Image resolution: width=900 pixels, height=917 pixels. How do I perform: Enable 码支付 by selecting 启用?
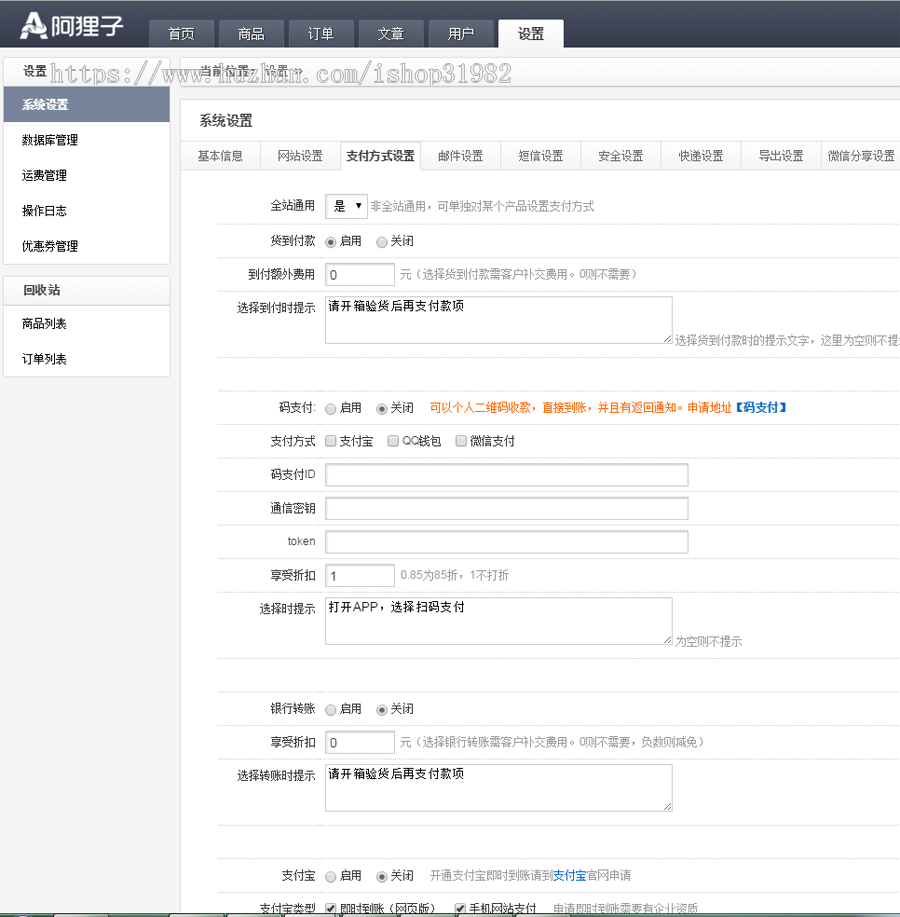click(330, 408)
